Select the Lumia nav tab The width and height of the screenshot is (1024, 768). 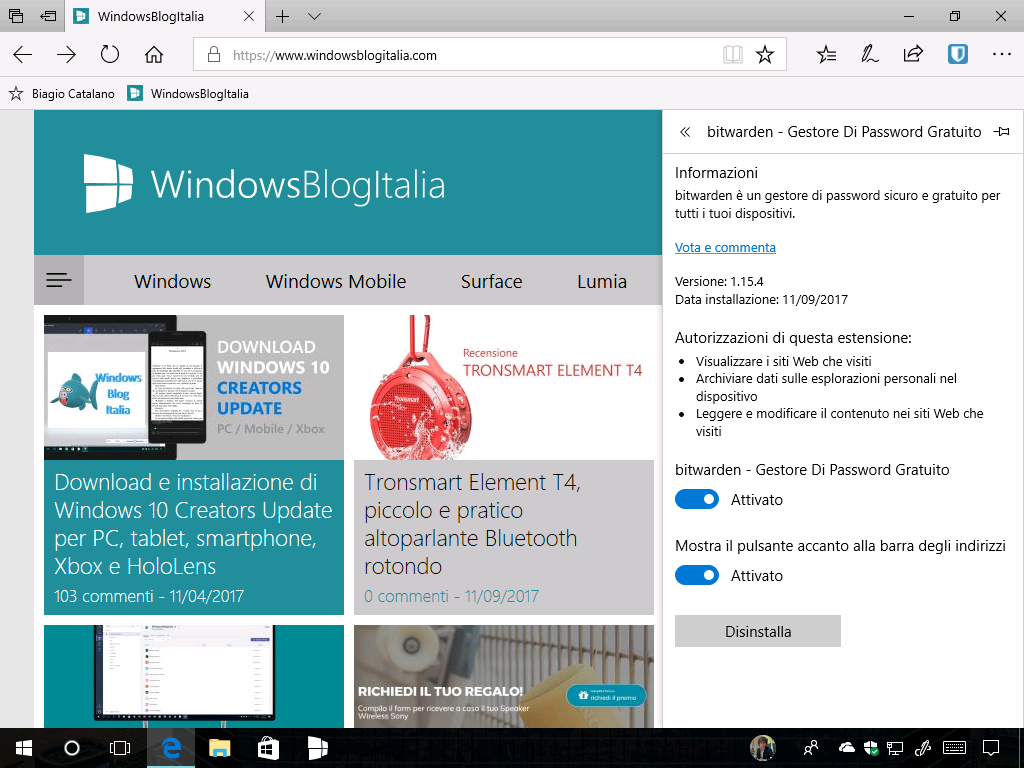coord(602,281)
